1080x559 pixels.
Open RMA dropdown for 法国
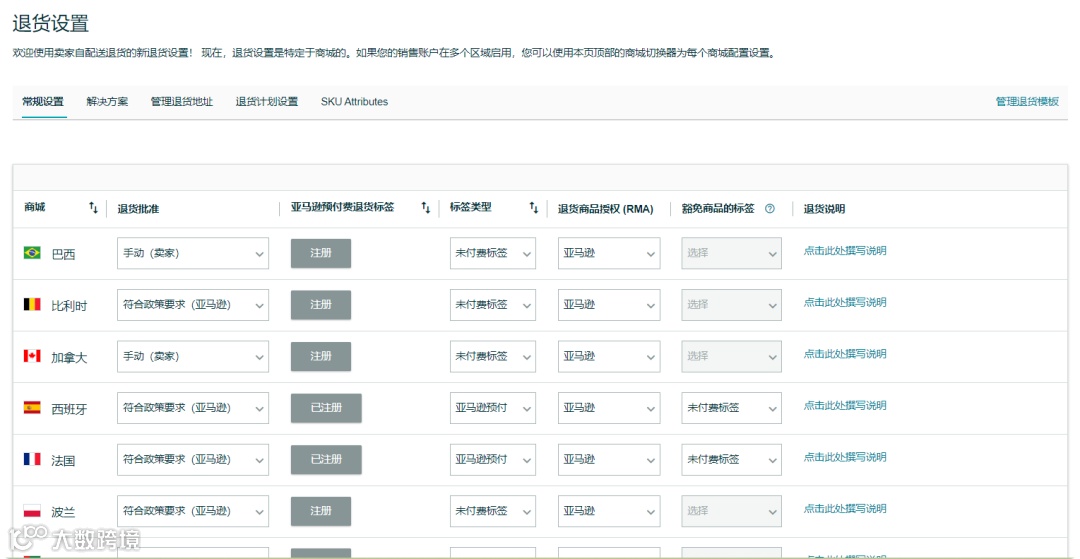609,460
